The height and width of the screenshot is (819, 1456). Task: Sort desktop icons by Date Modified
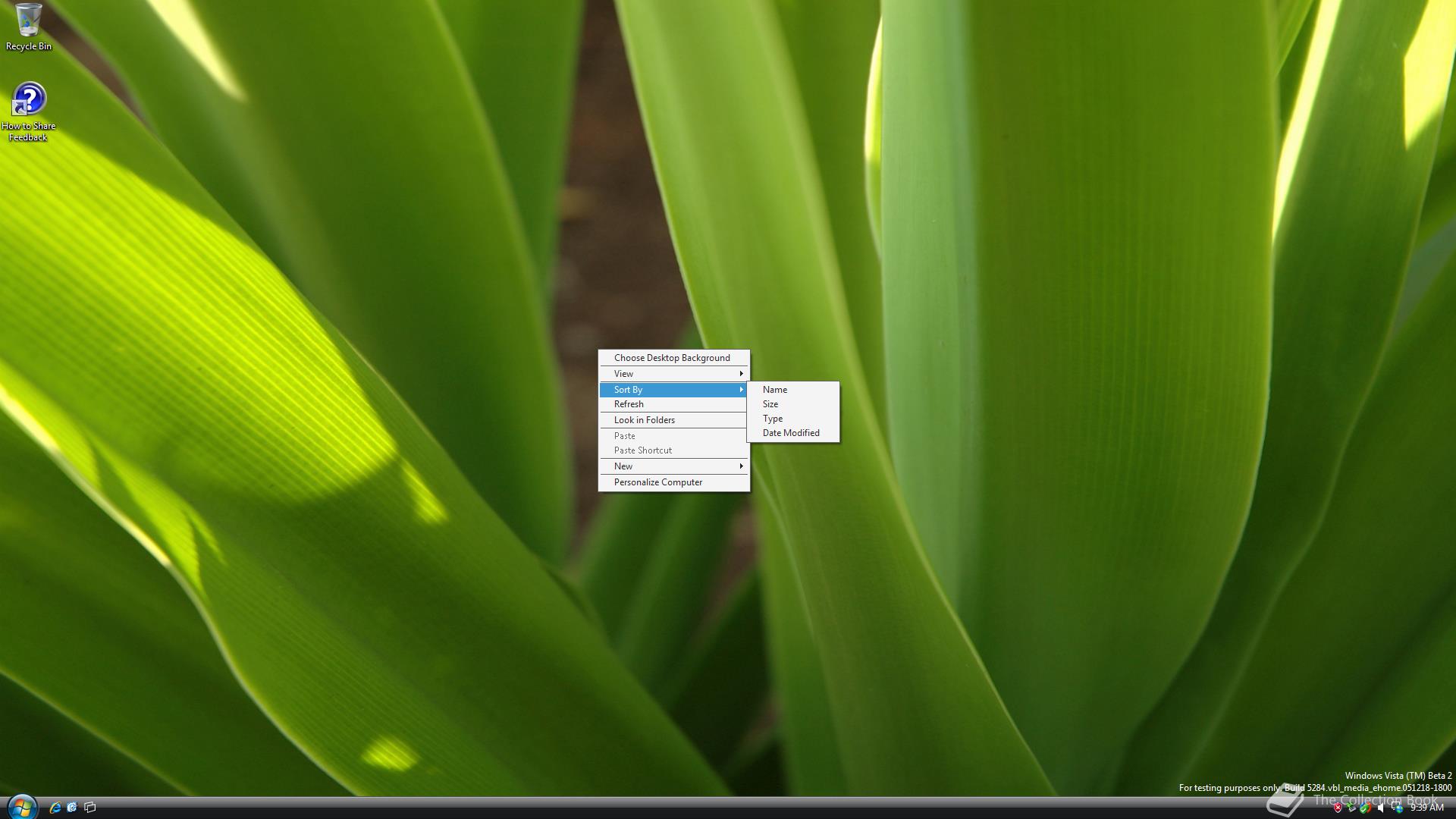click(791, 433)
